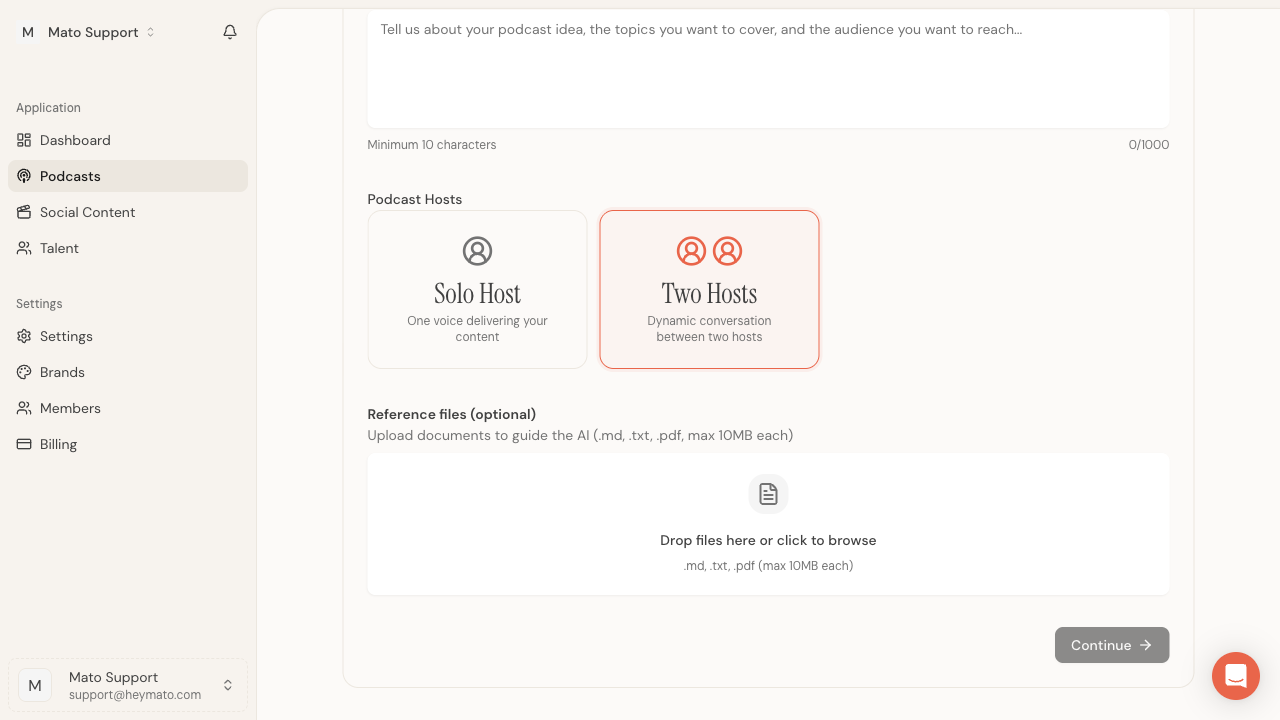The width and height of the screenshot is (1280, 720).
Task: Click the M workspace avatar at top
Action: point(28,32)
